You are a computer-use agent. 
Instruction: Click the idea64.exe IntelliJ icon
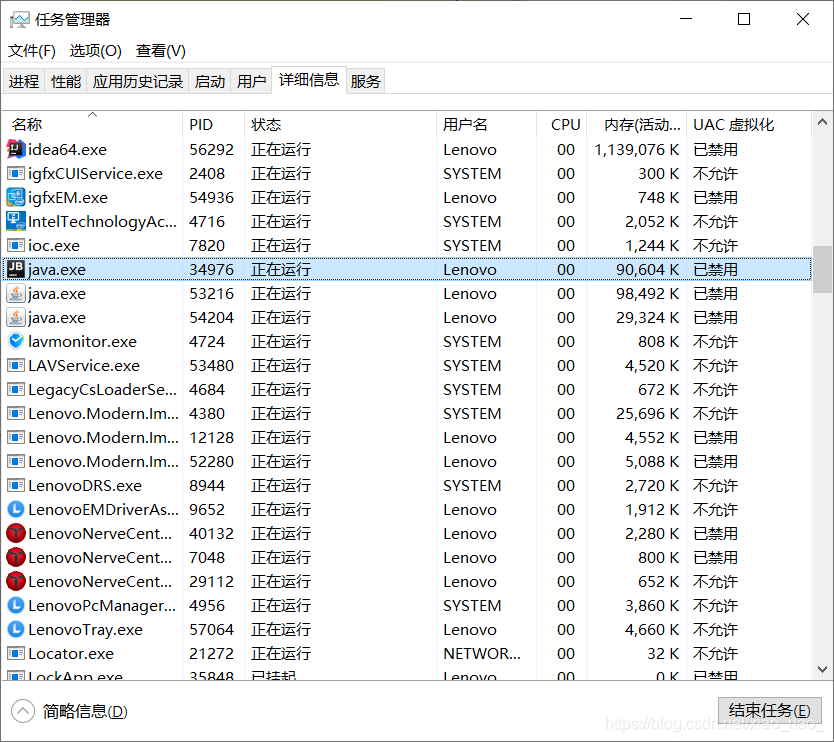coord(16,149)
